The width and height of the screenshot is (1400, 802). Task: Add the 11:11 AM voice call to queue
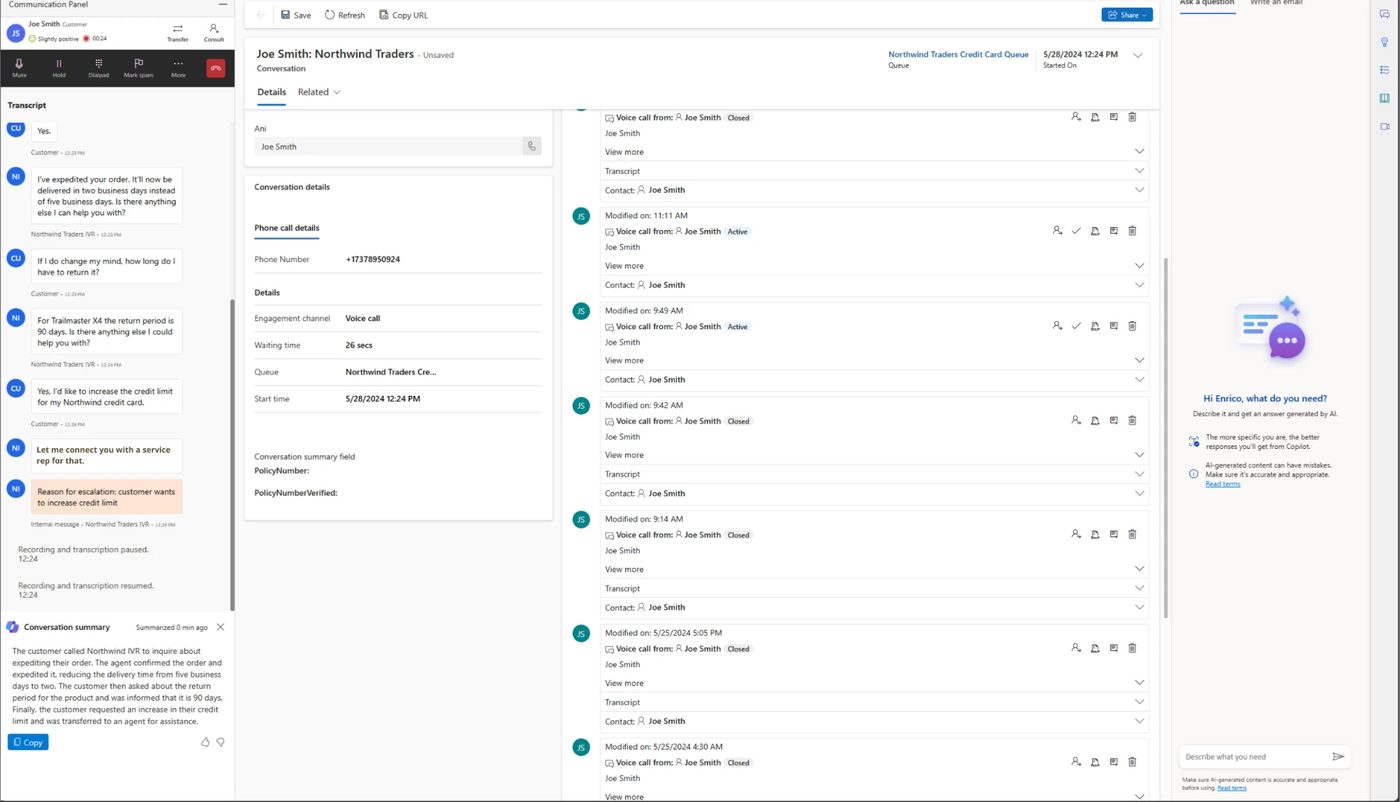[1095, 231]
